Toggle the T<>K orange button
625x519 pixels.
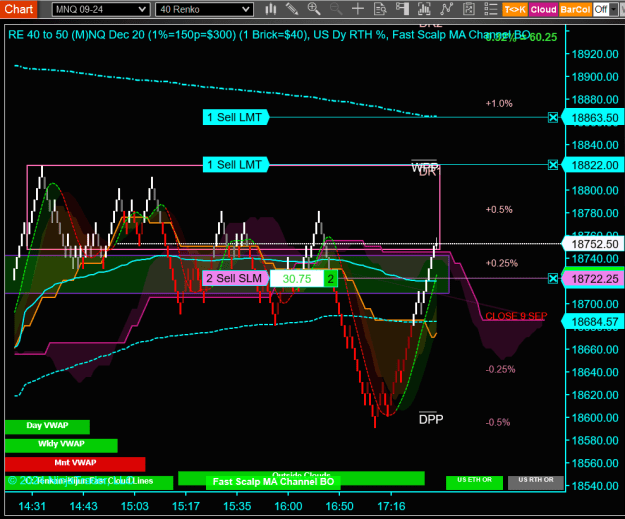point(515,9)
